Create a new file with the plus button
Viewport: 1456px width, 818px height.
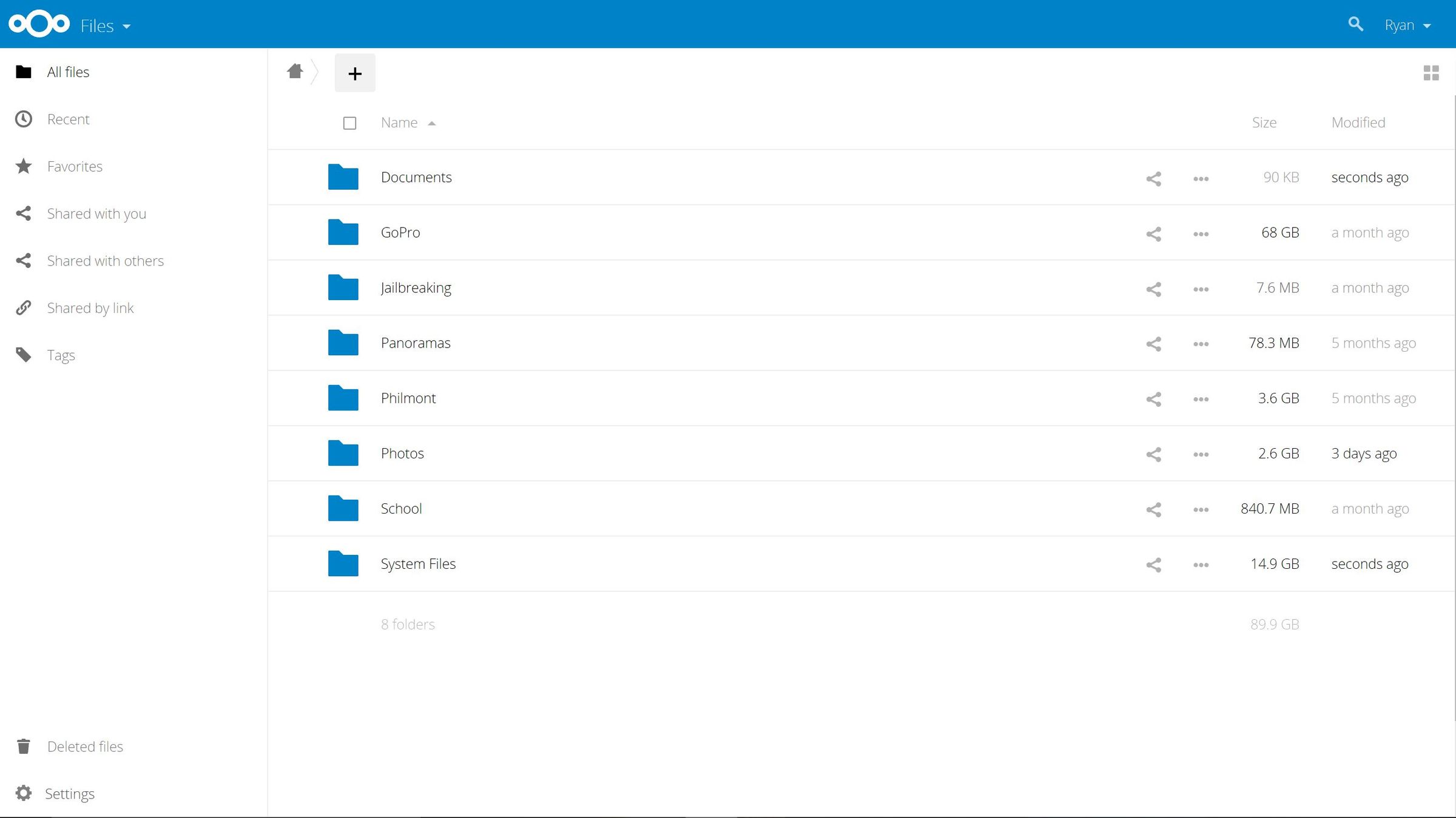tap(355, 73)
